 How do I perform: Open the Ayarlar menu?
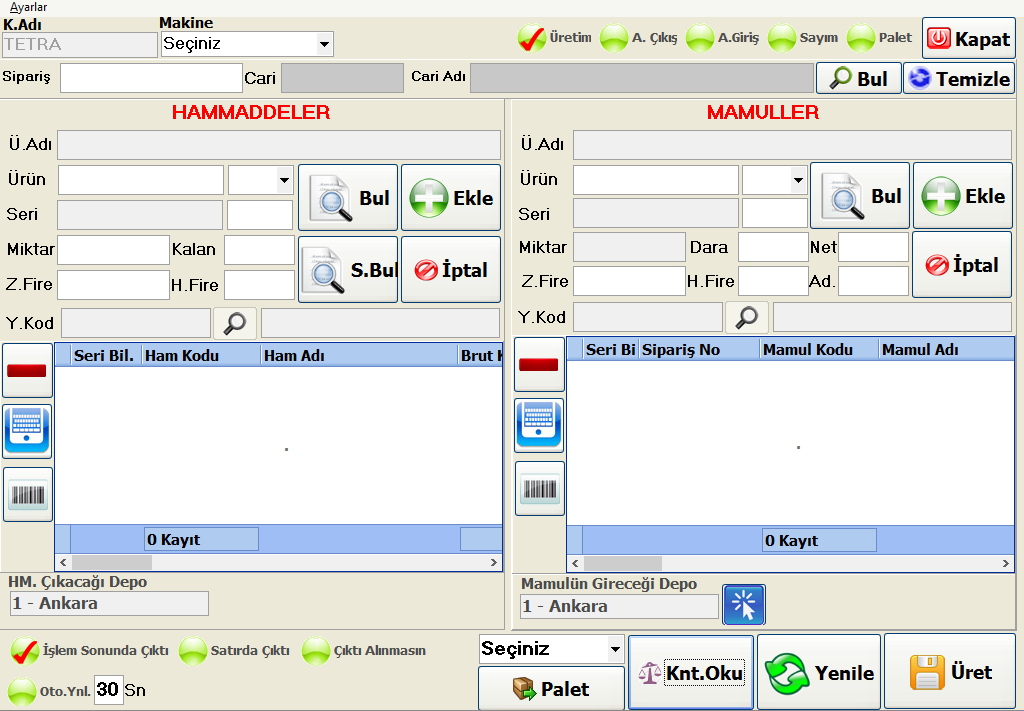[x=28, y=7]
